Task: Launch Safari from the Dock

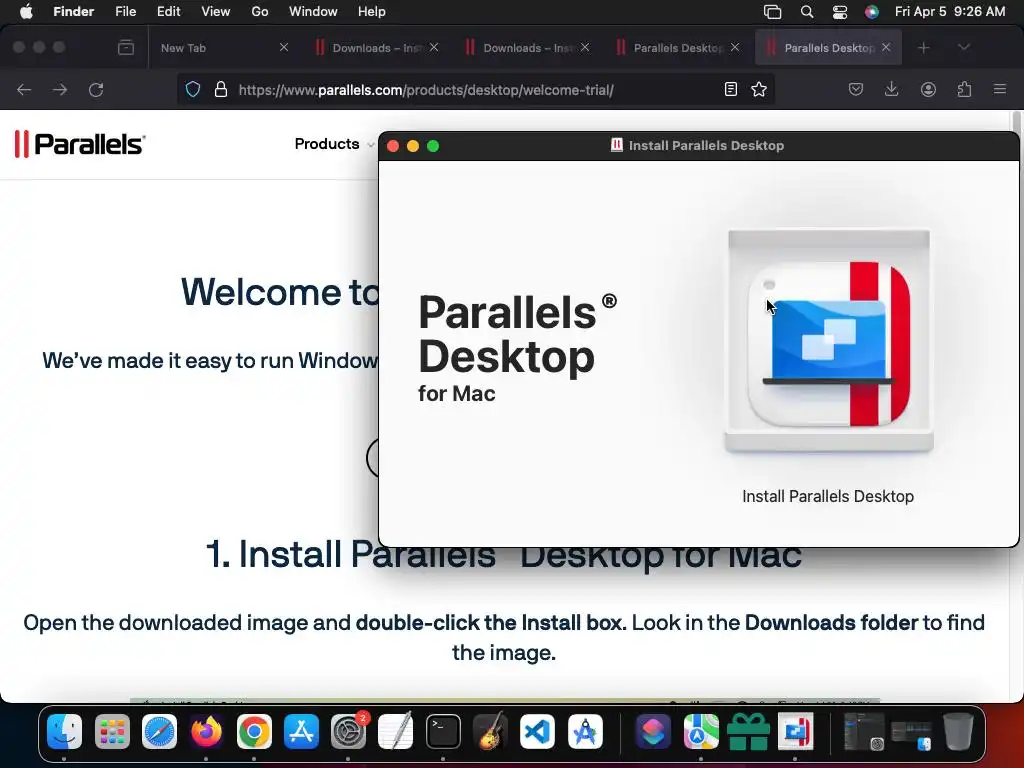Action: [159, 731]
